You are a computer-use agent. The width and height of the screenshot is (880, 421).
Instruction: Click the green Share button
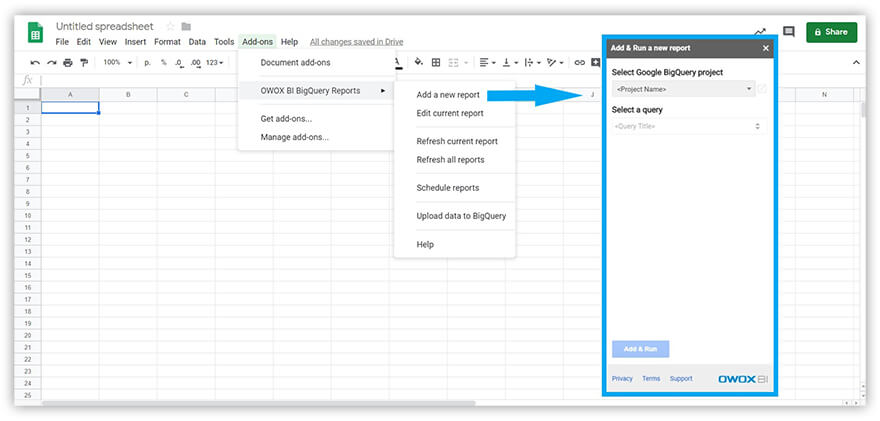pyautogui.click(x=831, y=32)
